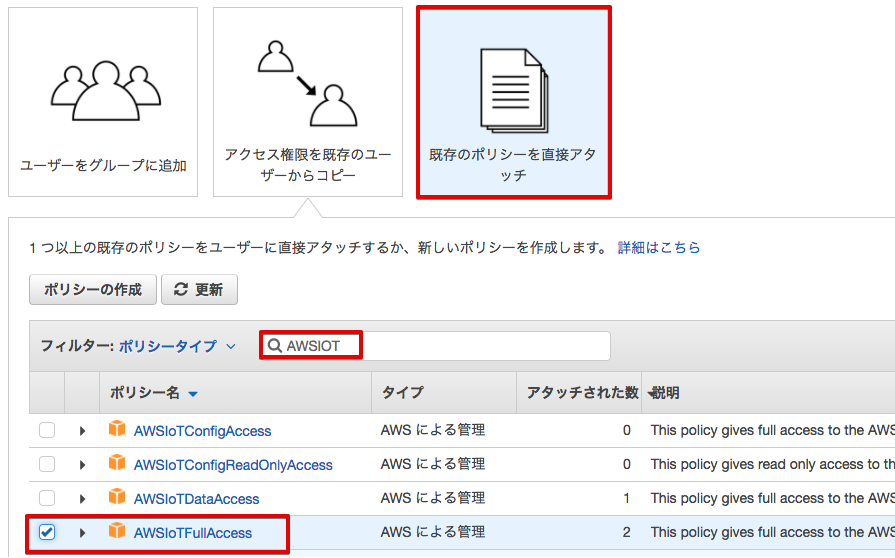Open the AWSIoTConfigAccess policy link
895x558 pixels.
[x=203, y=431]
